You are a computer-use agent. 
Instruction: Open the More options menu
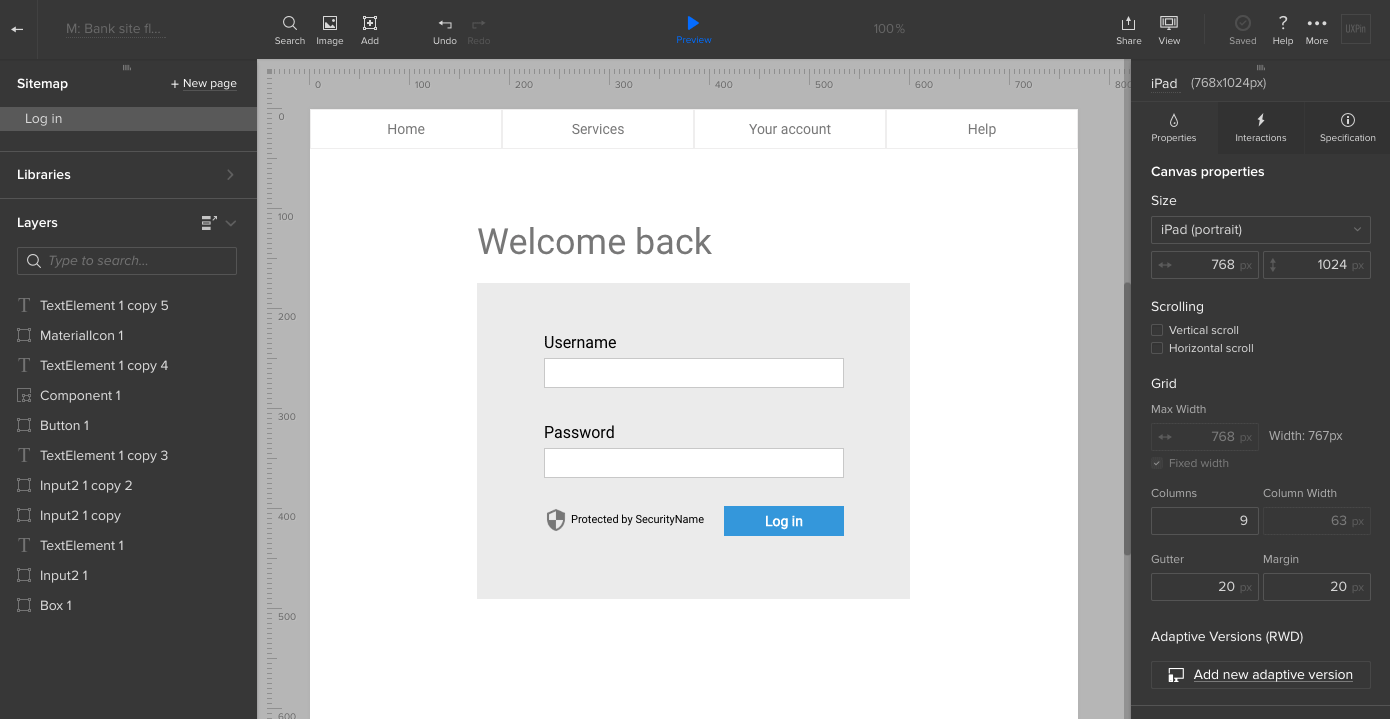pyautogui.click(x=1317, y=30)
